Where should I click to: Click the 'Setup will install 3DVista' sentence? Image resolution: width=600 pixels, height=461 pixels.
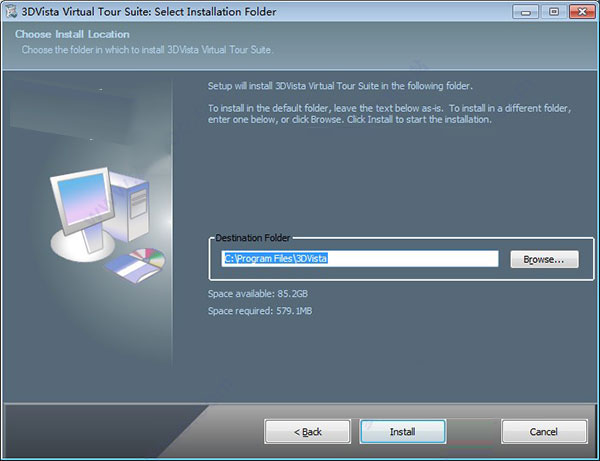[x=340, y=86]
